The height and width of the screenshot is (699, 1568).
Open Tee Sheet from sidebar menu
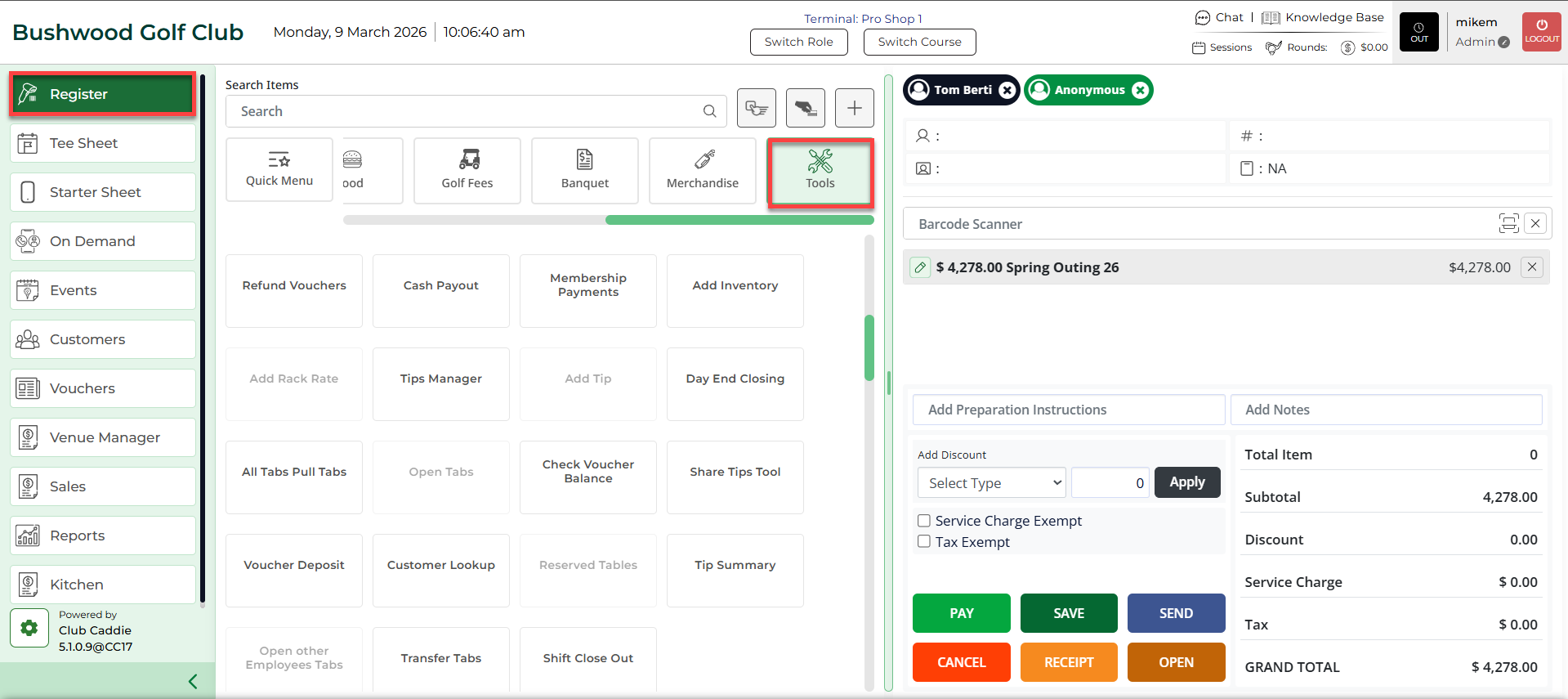click(103, 143)
